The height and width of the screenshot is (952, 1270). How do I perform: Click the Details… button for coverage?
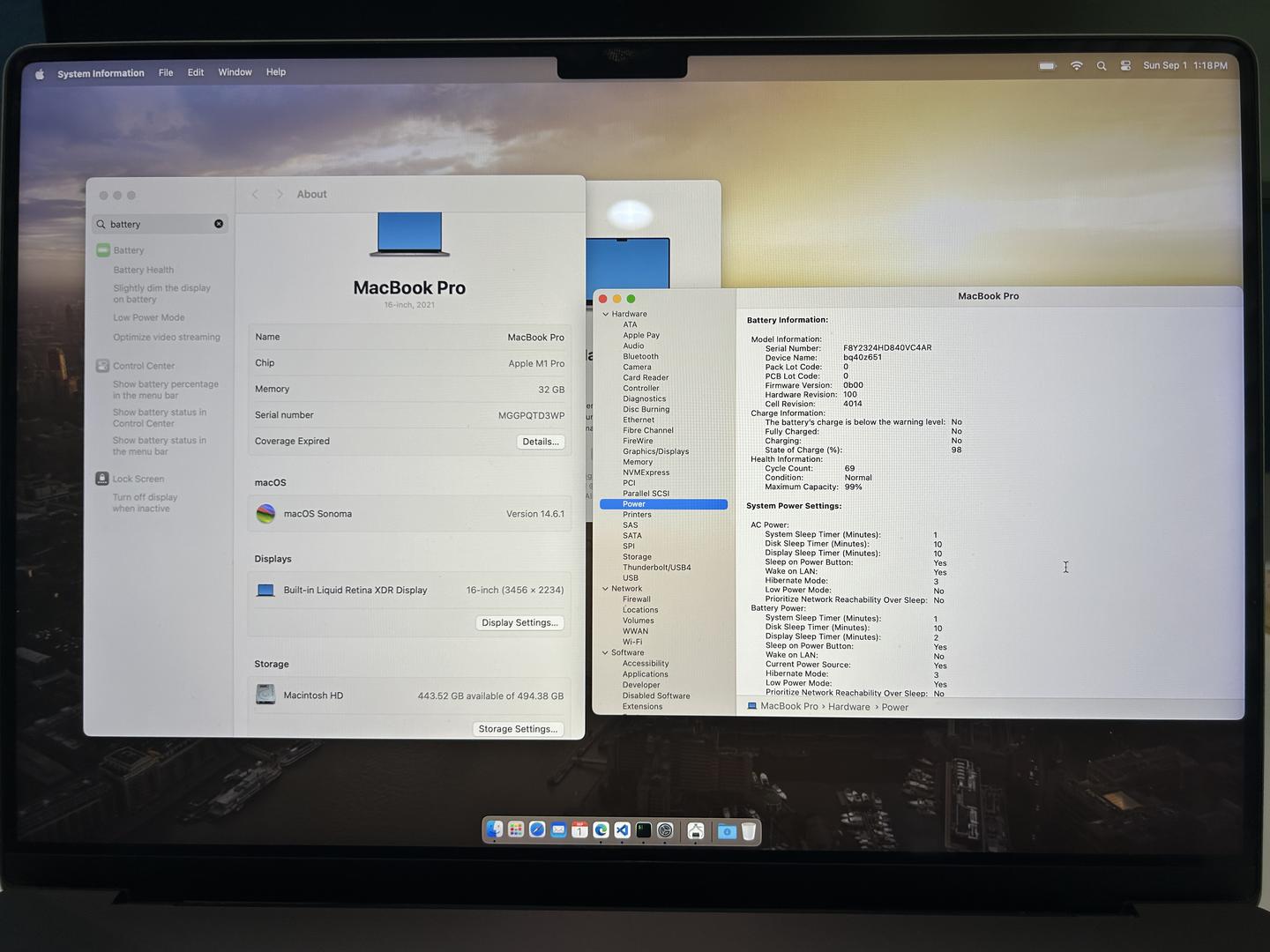[541, 442]
